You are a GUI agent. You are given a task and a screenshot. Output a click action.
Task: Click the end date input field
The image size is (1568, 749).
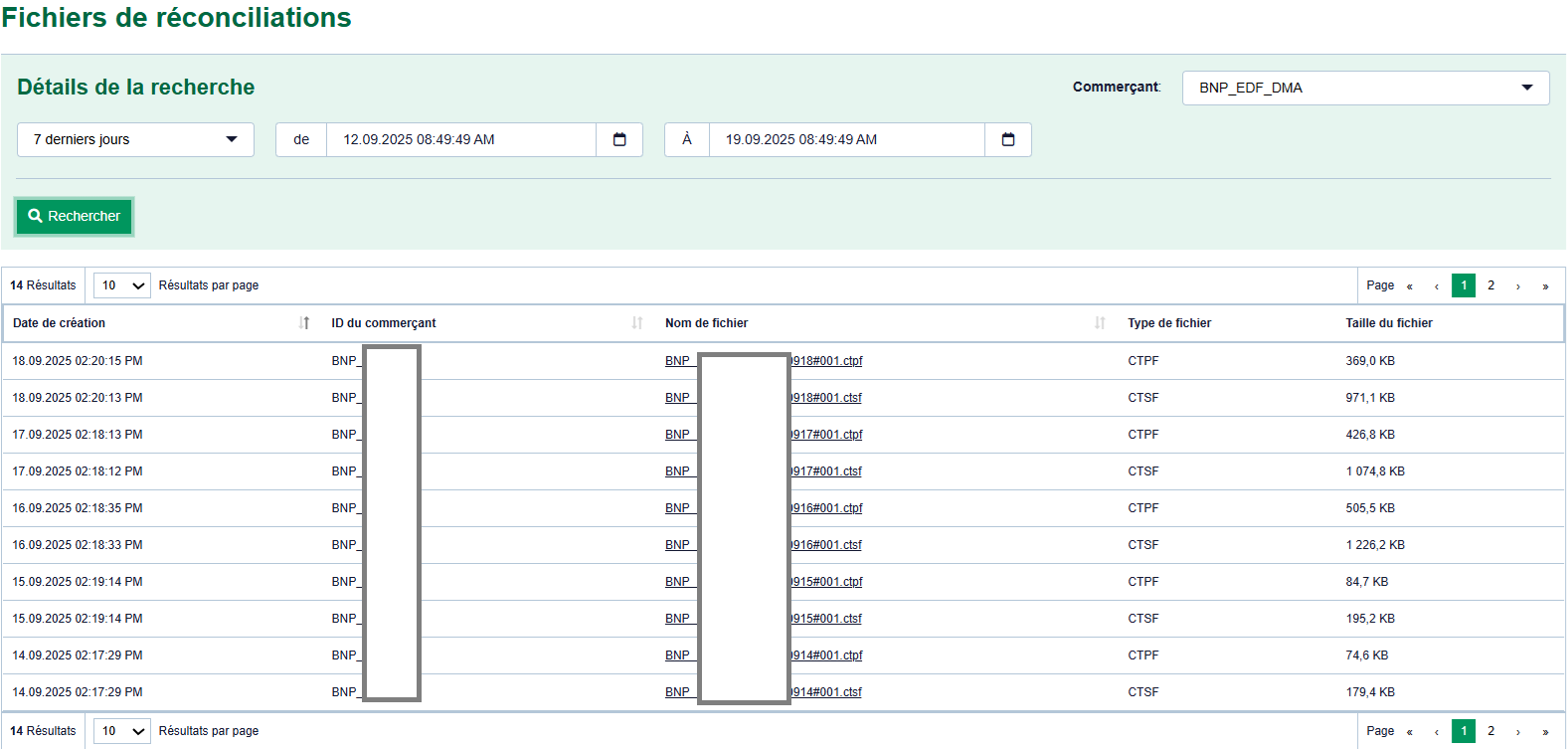coord(846,140)
